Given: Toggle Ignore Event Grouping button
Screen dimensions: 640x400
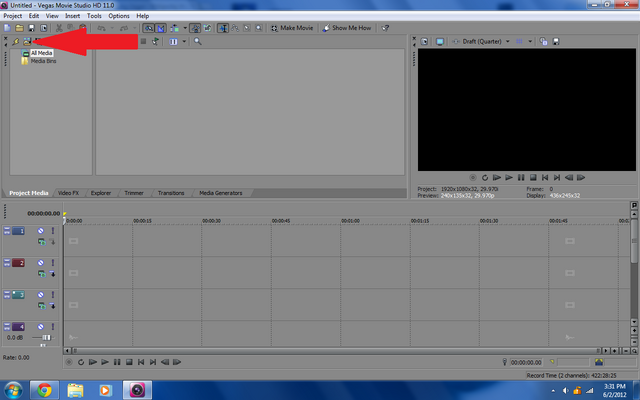Looking at the screenshot, I should (x=208, y=28).
